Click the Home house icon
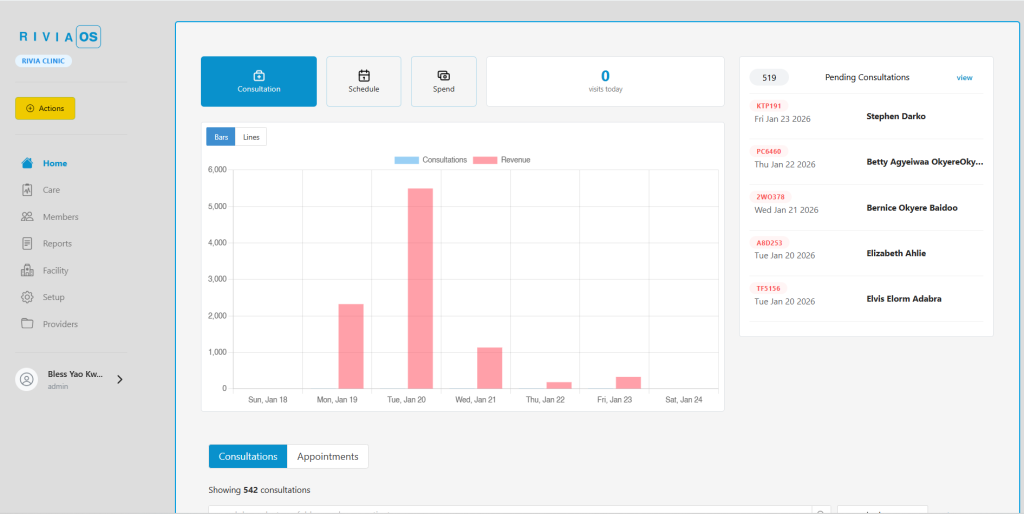The image size is (1024, 514). tap(27, 163)
